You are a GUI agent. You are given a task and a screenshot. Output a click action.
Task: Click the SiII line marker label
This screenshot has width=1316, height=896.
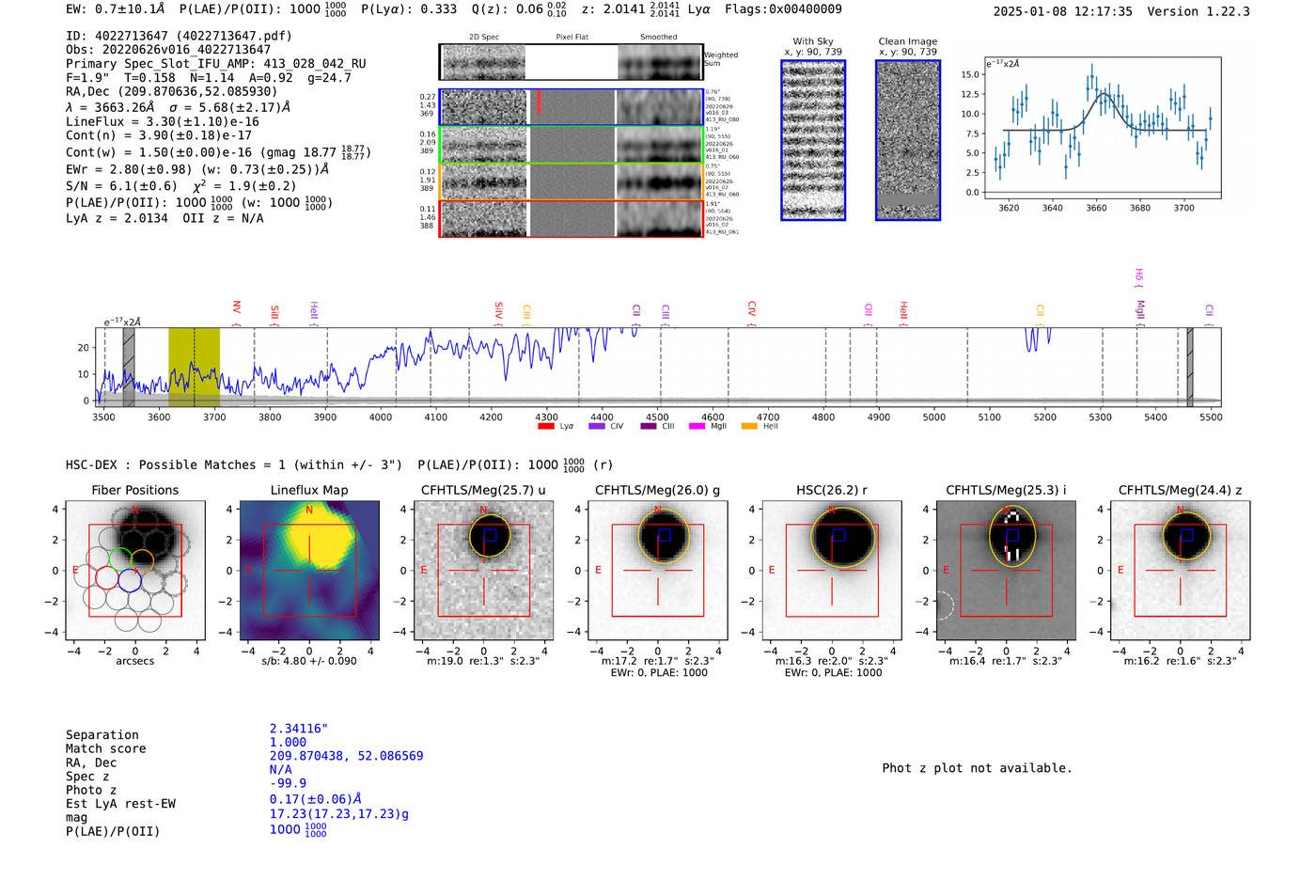pos(274,311)
